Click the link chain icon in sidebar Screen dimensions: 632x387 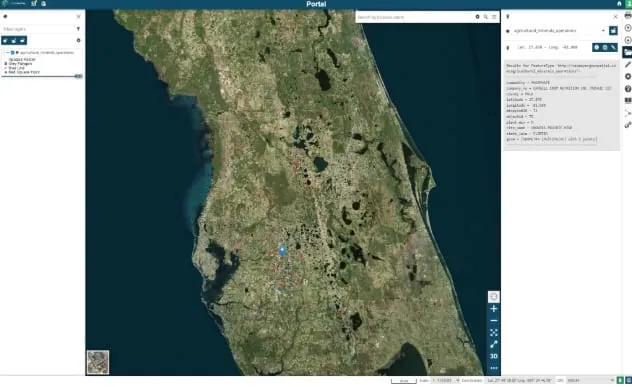pyautogui.click(x=628, y=125)
